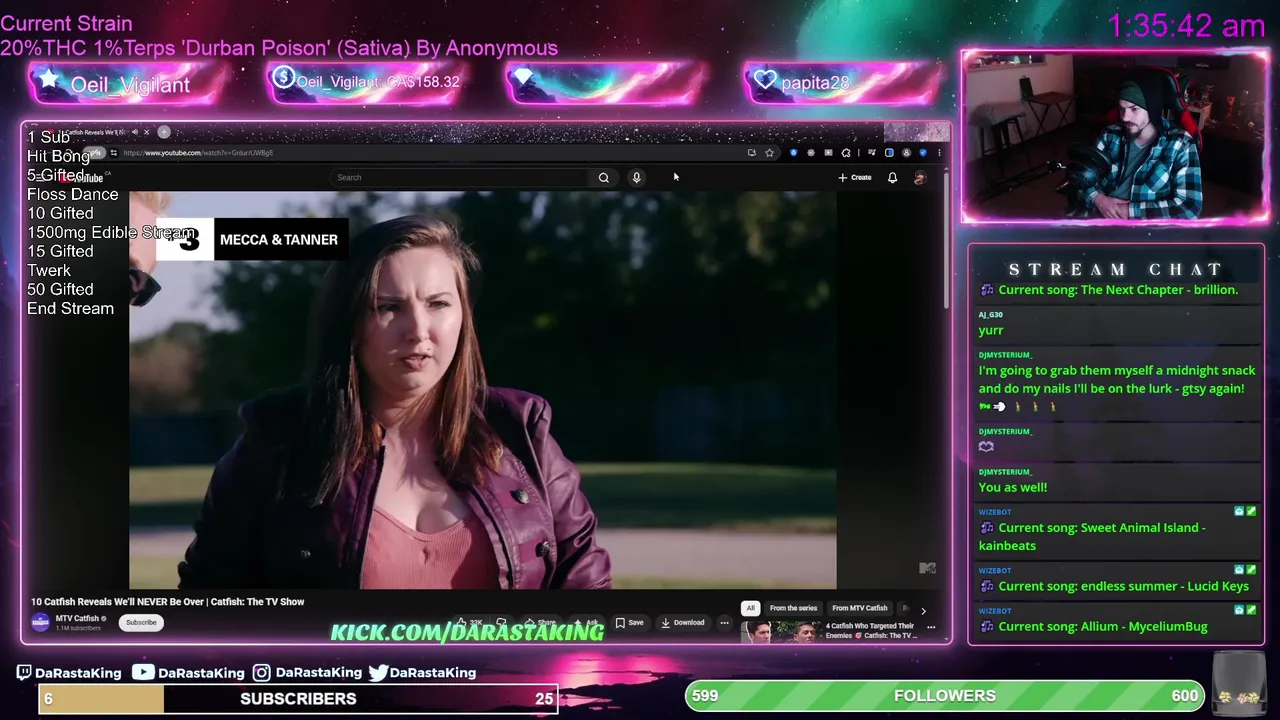The height and width of the screenshot is (720, 1280).
Task: Open the browser Extensions puzzle icon
Action: pyautogui.click(x=846, y=153)
